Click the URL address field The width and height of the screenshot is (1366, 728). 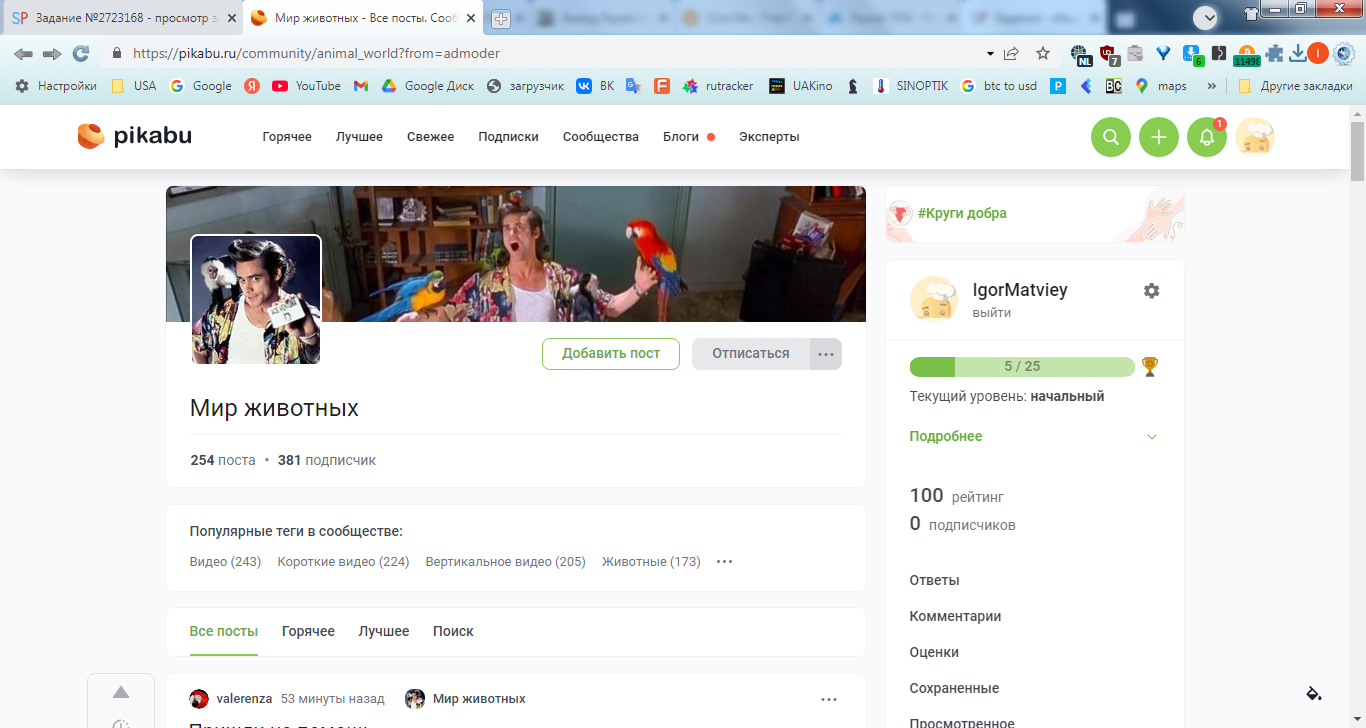coord(540,54)
